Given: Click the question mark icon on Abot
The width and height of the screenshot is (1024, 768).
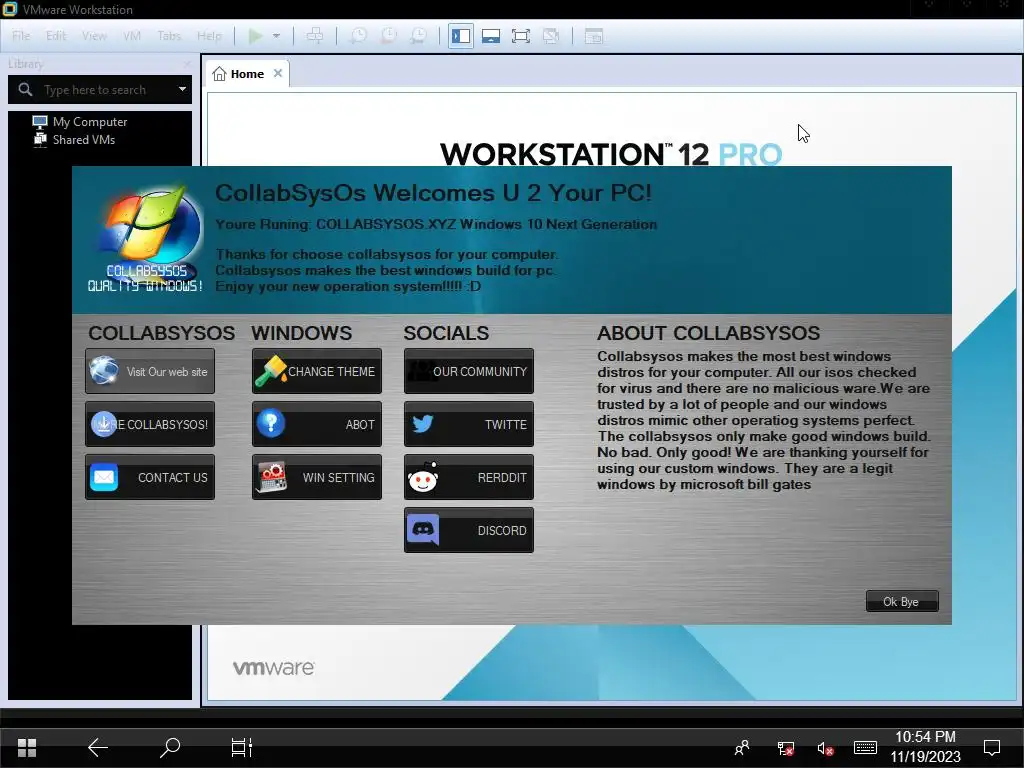Looking at the screenshot, I should 270,423.
